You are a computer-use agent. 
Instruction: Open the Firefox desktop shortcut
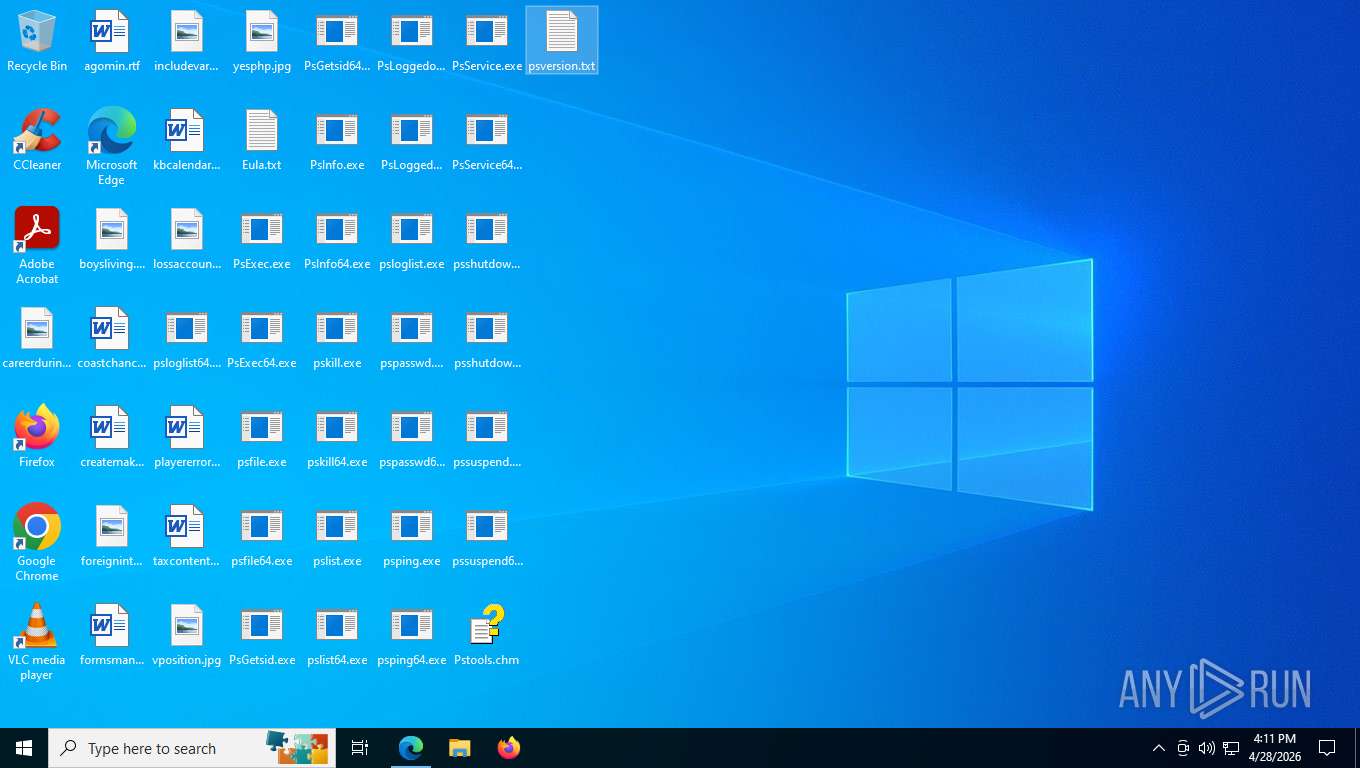point(37,437)
